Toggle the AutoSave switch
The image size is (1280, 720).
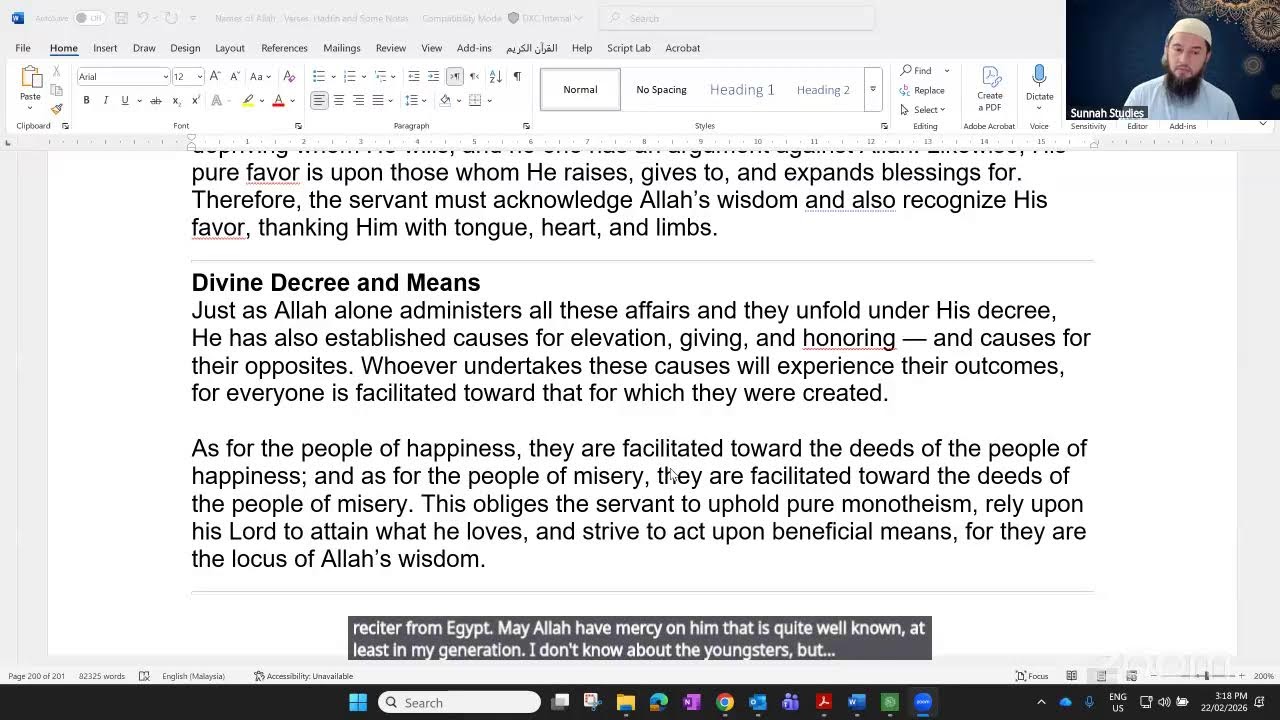88,18
